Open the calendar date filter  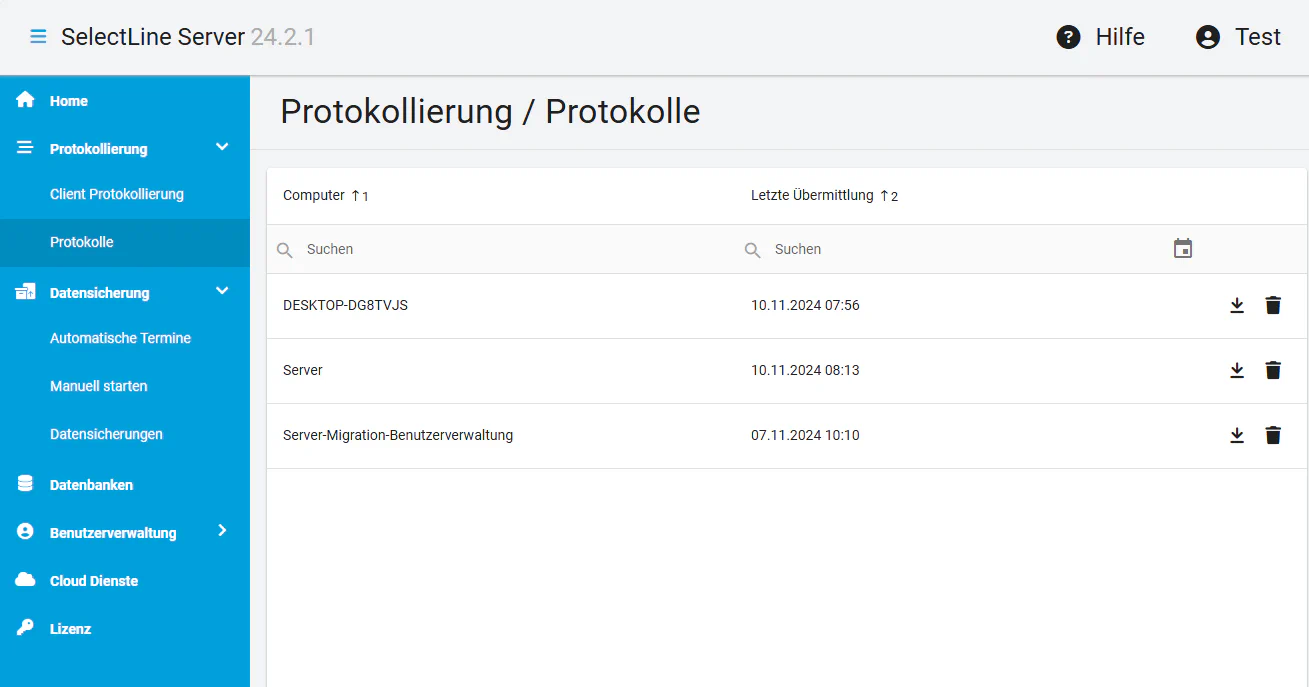pos(1183,248)
